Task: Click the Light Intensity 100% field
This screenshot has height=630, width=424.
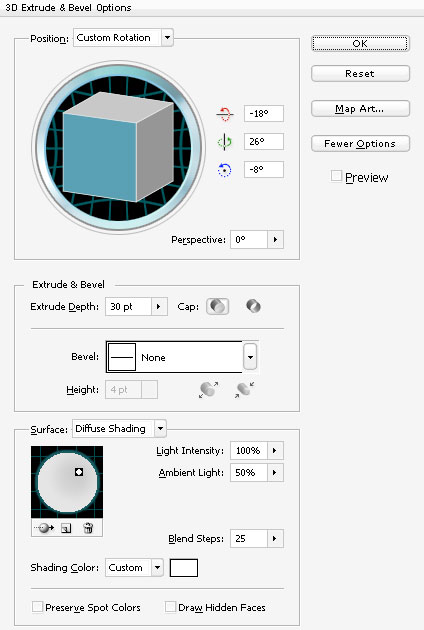Action: tap(249, 450)
